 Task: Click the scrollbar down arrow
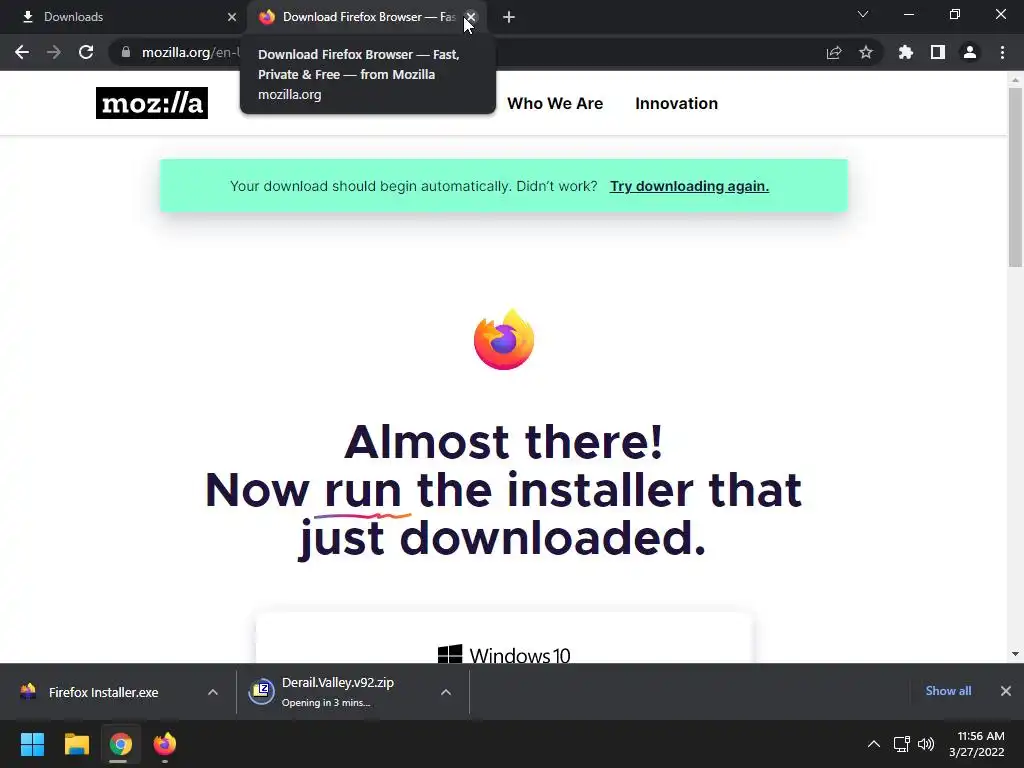pyautogui.click(x=1015, y=654)
